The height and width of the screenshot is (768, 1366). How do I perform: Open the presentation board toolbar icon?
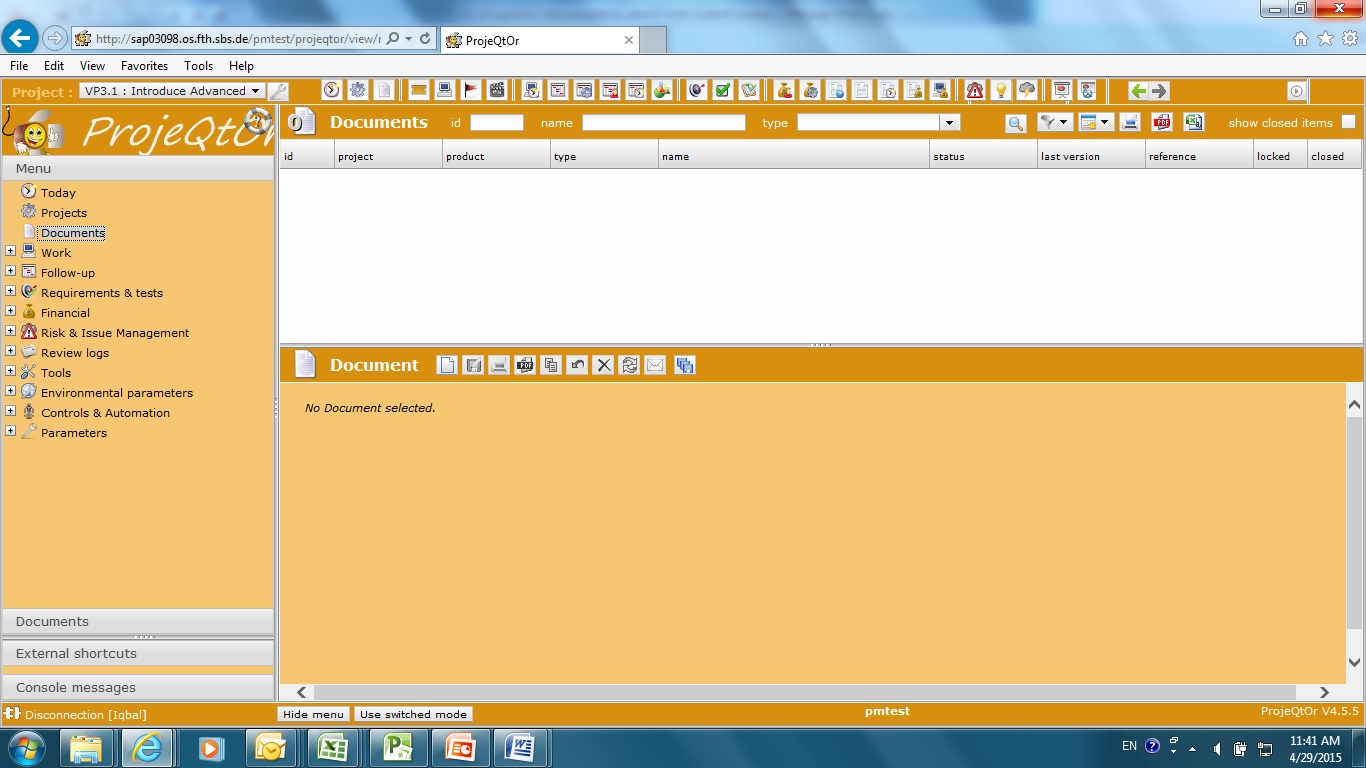(x=1062, y=91)
